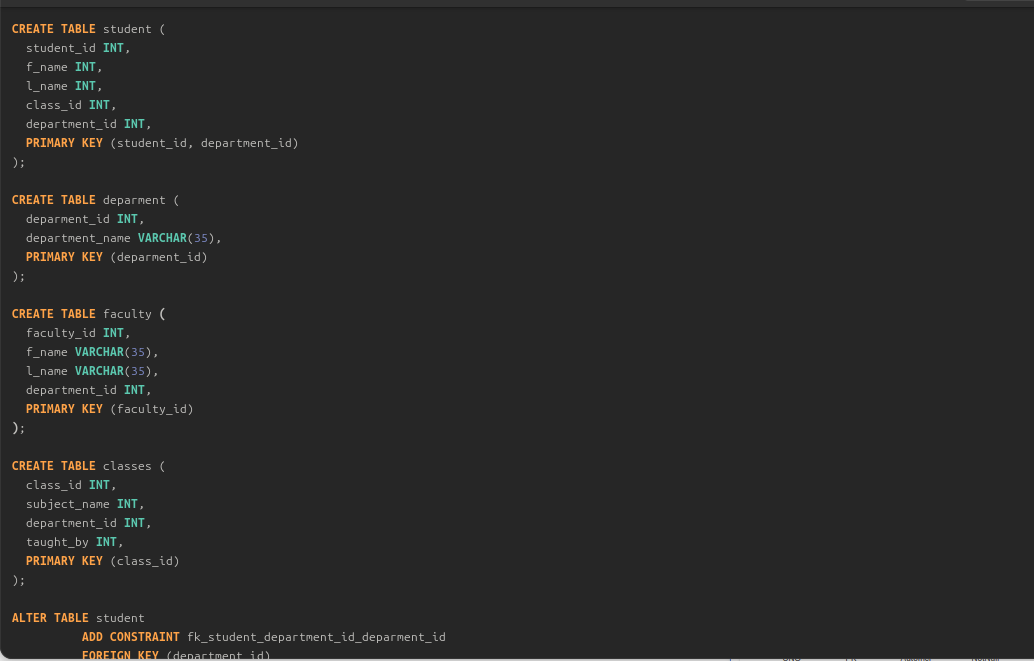Screen dimensions: 1034x661
Task: Click 'PRIMARY KEY (student_id, department_id)' line
Action: pos(162,143)
